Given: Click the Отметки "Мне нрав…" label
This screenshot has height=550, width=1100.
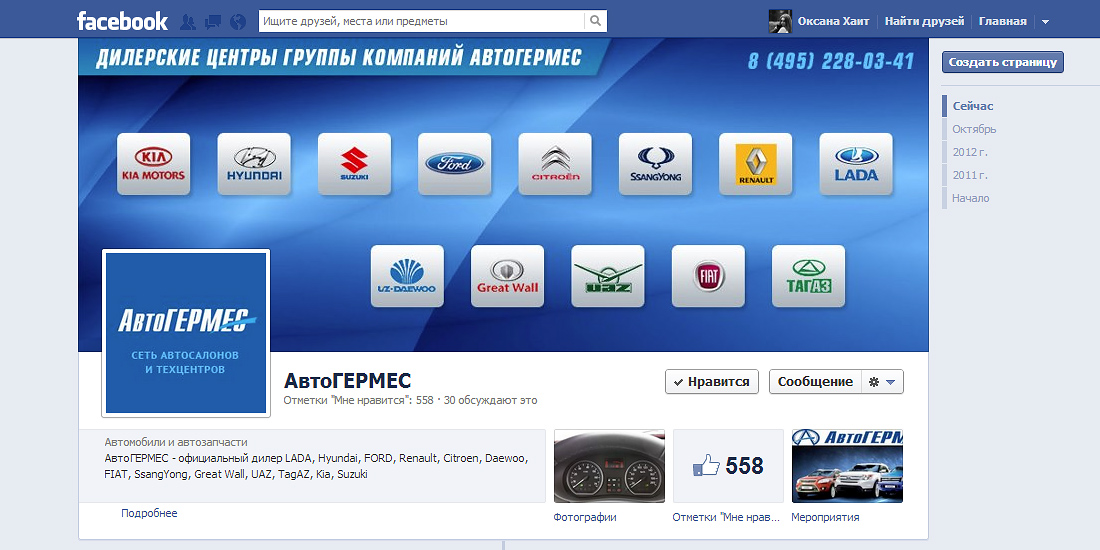Looking at the screenshot, I should [x=726, y=518].
